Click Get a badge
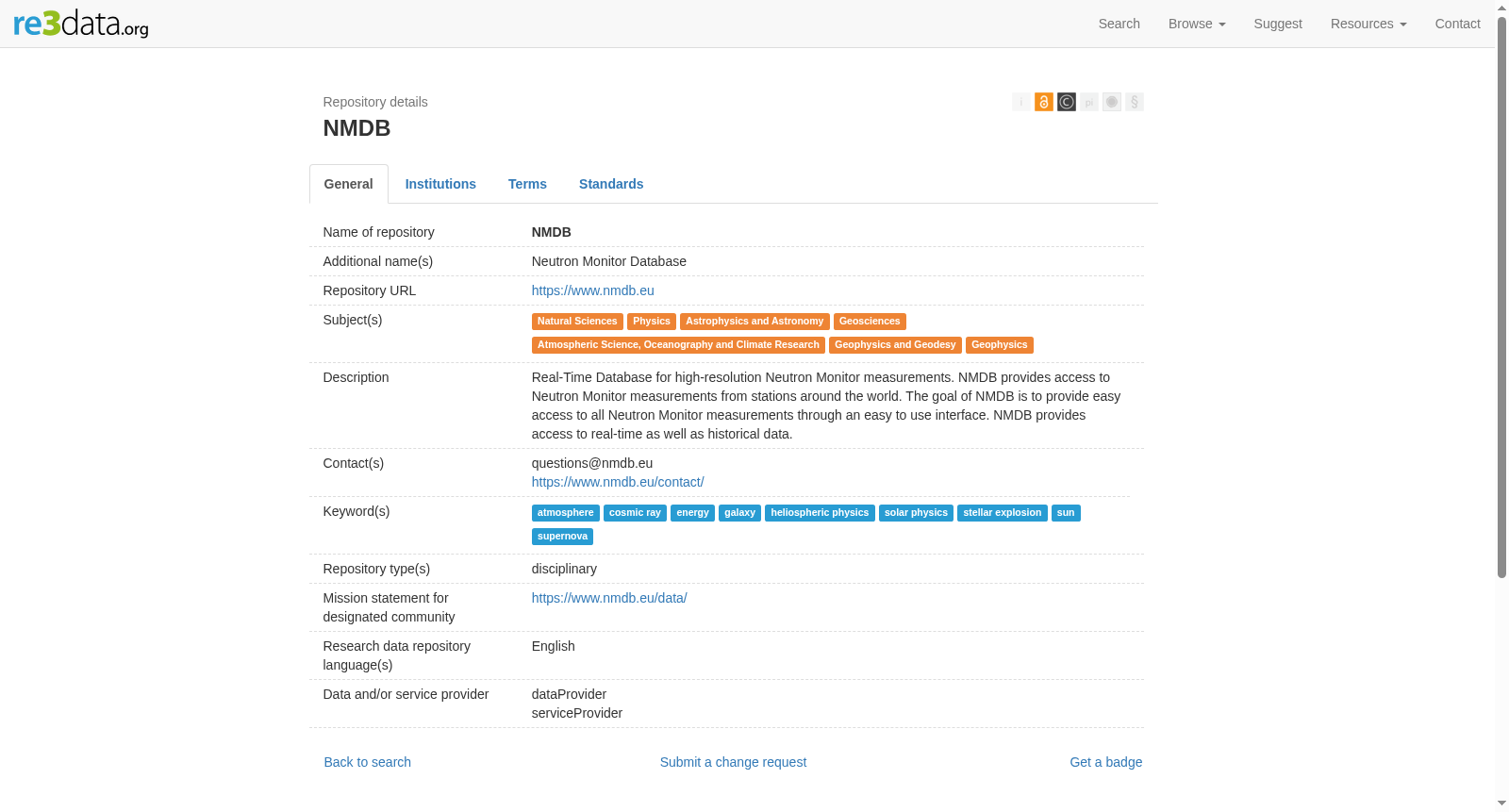Screen dimensions: 1509x812 pyautogui.click(x=1106, y=762)
